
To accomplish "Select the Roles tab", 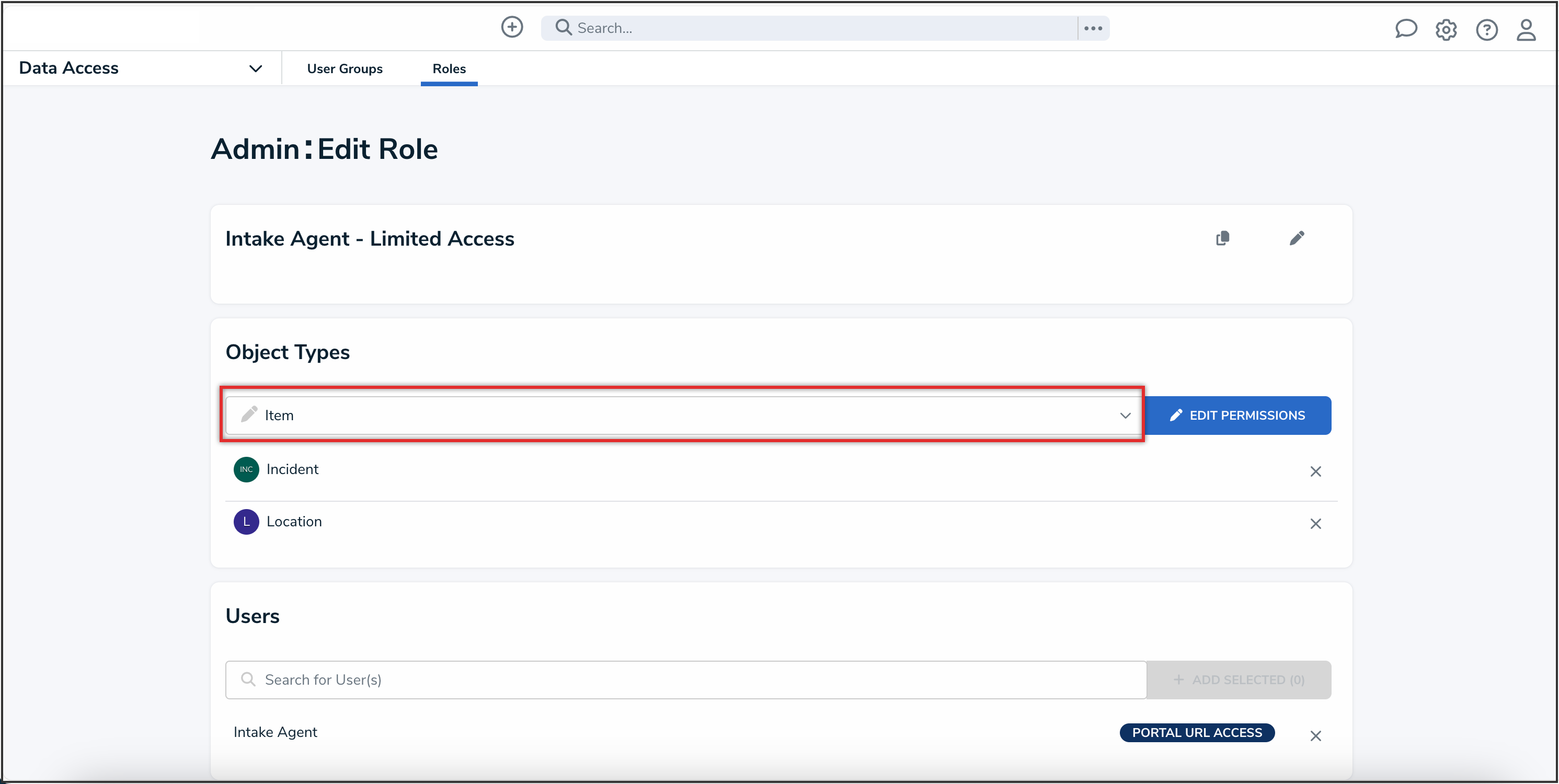I will 449,69.
